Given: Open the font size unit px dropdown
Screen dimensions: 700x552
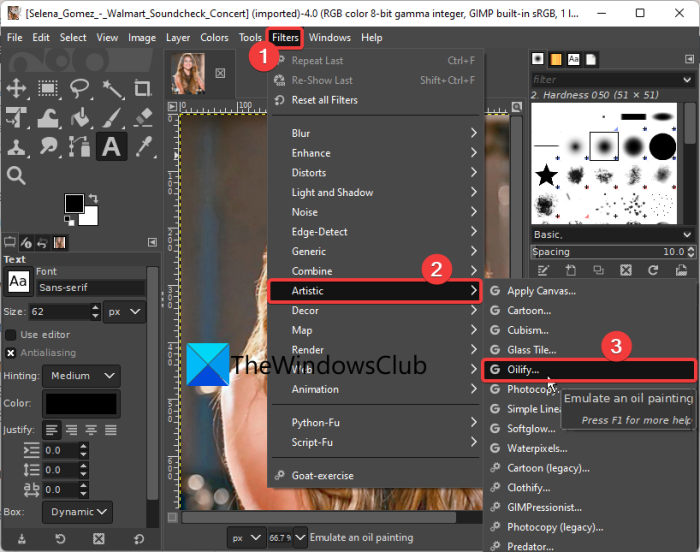Looking at the screenshot, I should click(125, 311).
